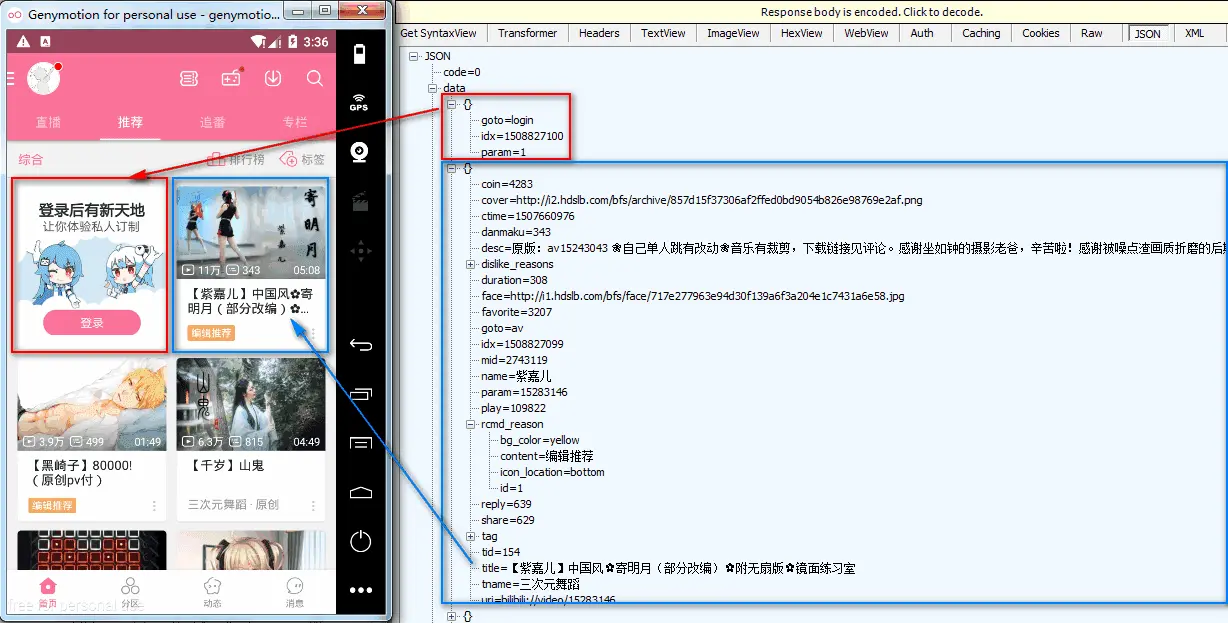Screen dimensions: 1228x623
Task: Open the offline downloads icon
Action: (x=273, y=78)
